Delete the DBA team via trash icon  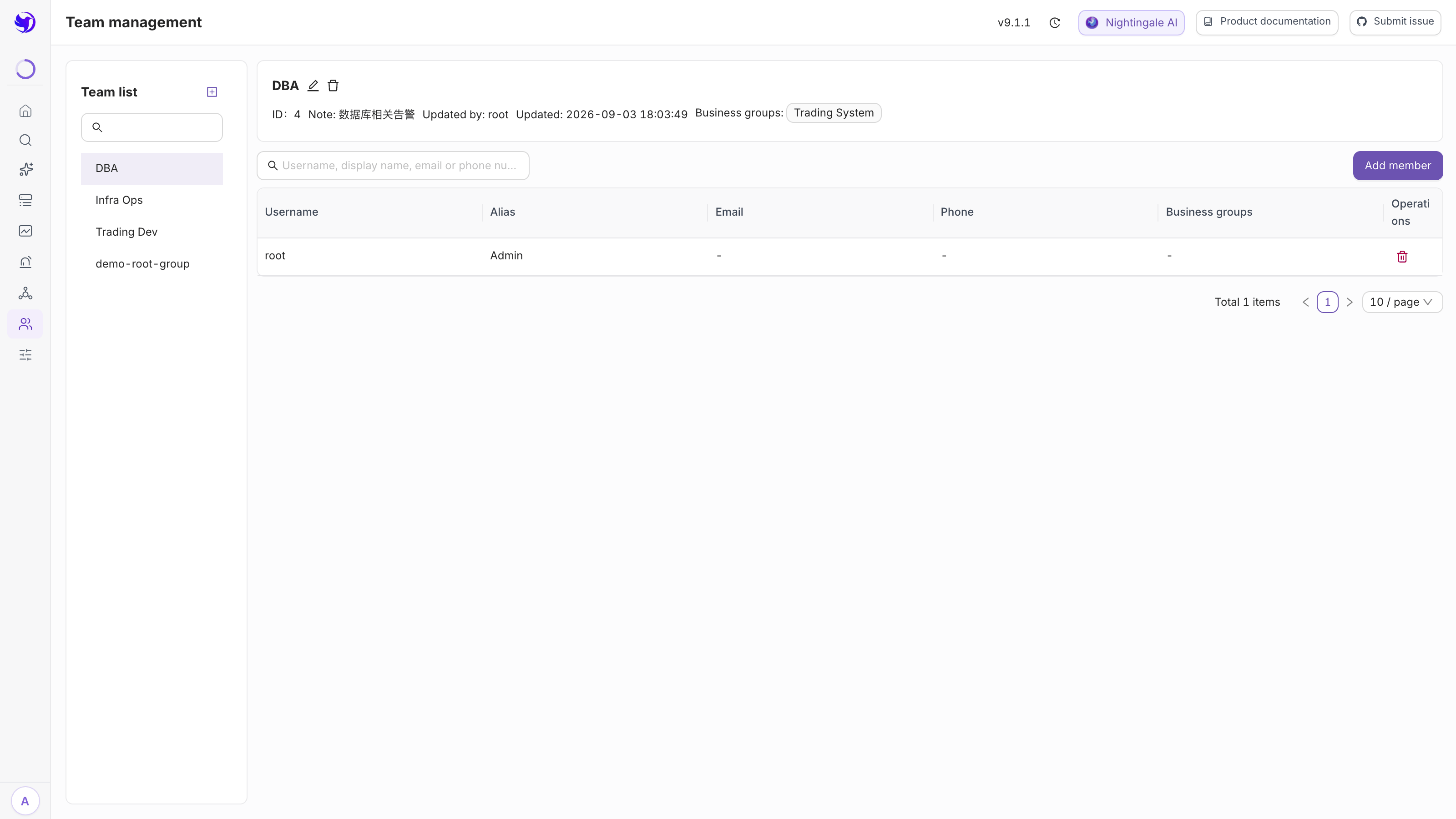[x=333, y=86]
